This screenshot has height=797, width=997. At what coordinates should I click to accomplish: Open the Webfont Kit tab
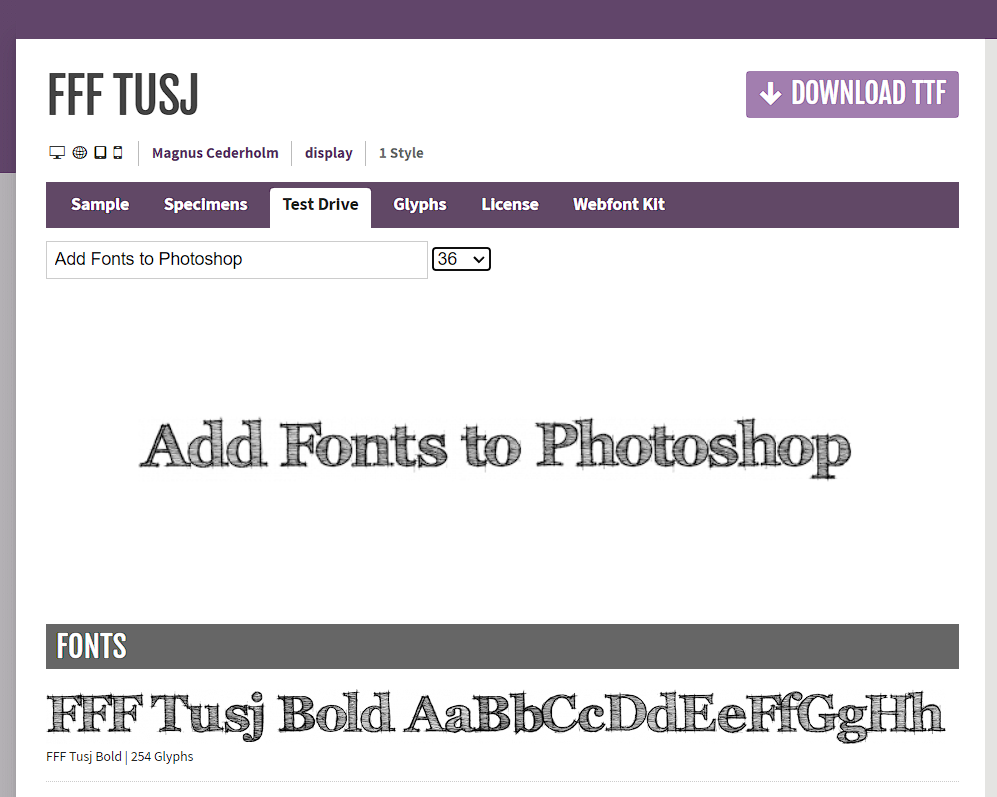(x=619, y=204)
